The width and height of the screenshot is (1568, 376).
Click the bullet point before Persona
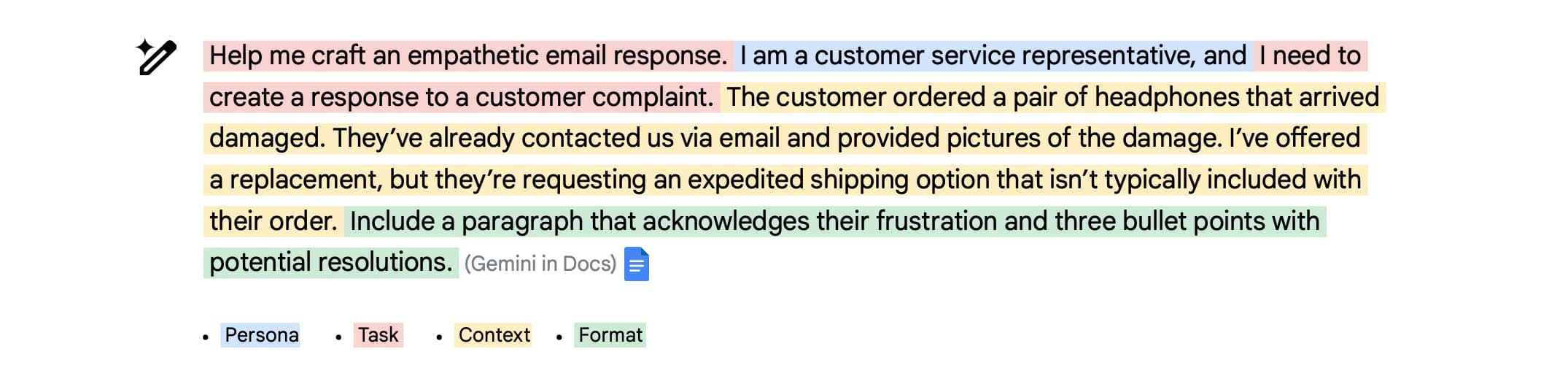[206, 337]
